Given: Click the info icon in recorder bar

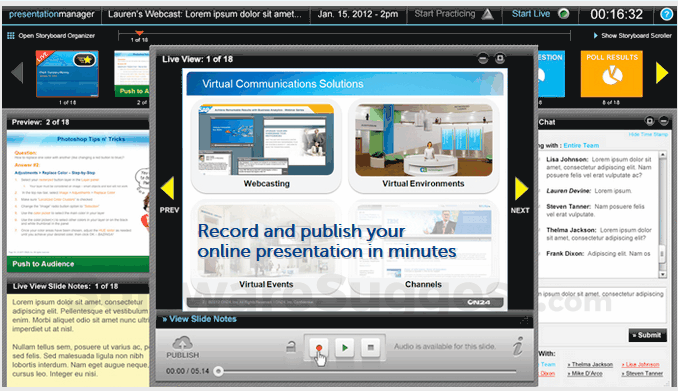Looking at the screenshot, I should (518, 346).
